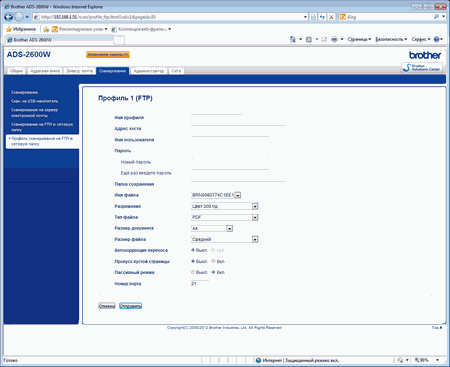Select Вкл. for Автокоррекция перекоса
450x367 pixels.
click(213, 250)
